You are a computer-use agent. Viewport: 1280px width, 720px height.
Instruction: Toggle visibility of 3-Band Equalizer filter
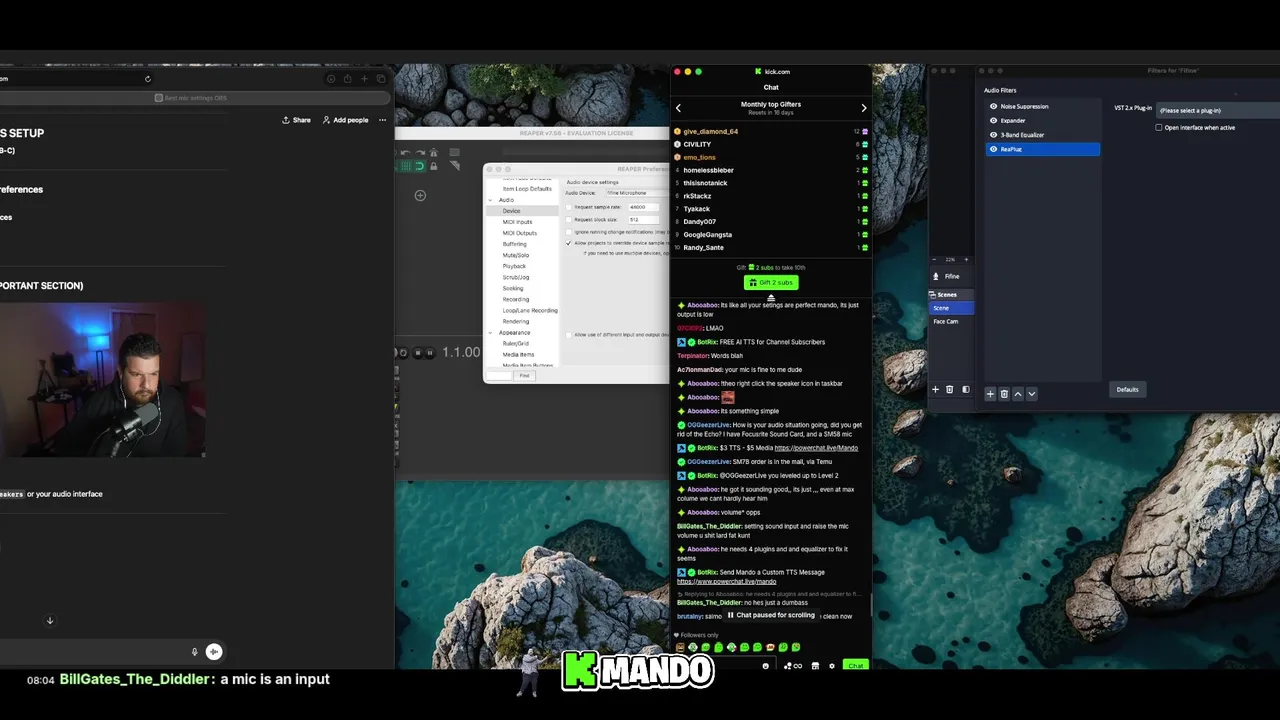[x=993, y=134]
